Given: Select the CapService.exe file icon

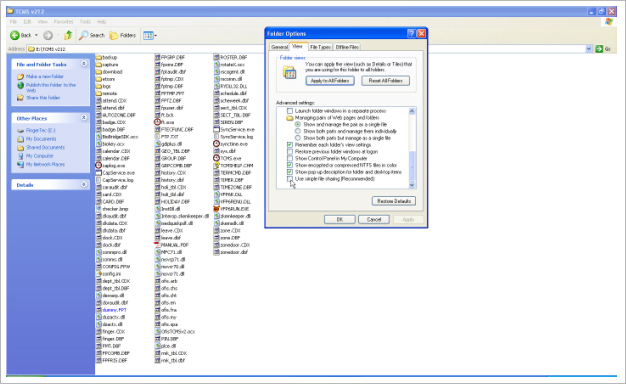Looking at the screenshot, I should coord(99,173).
